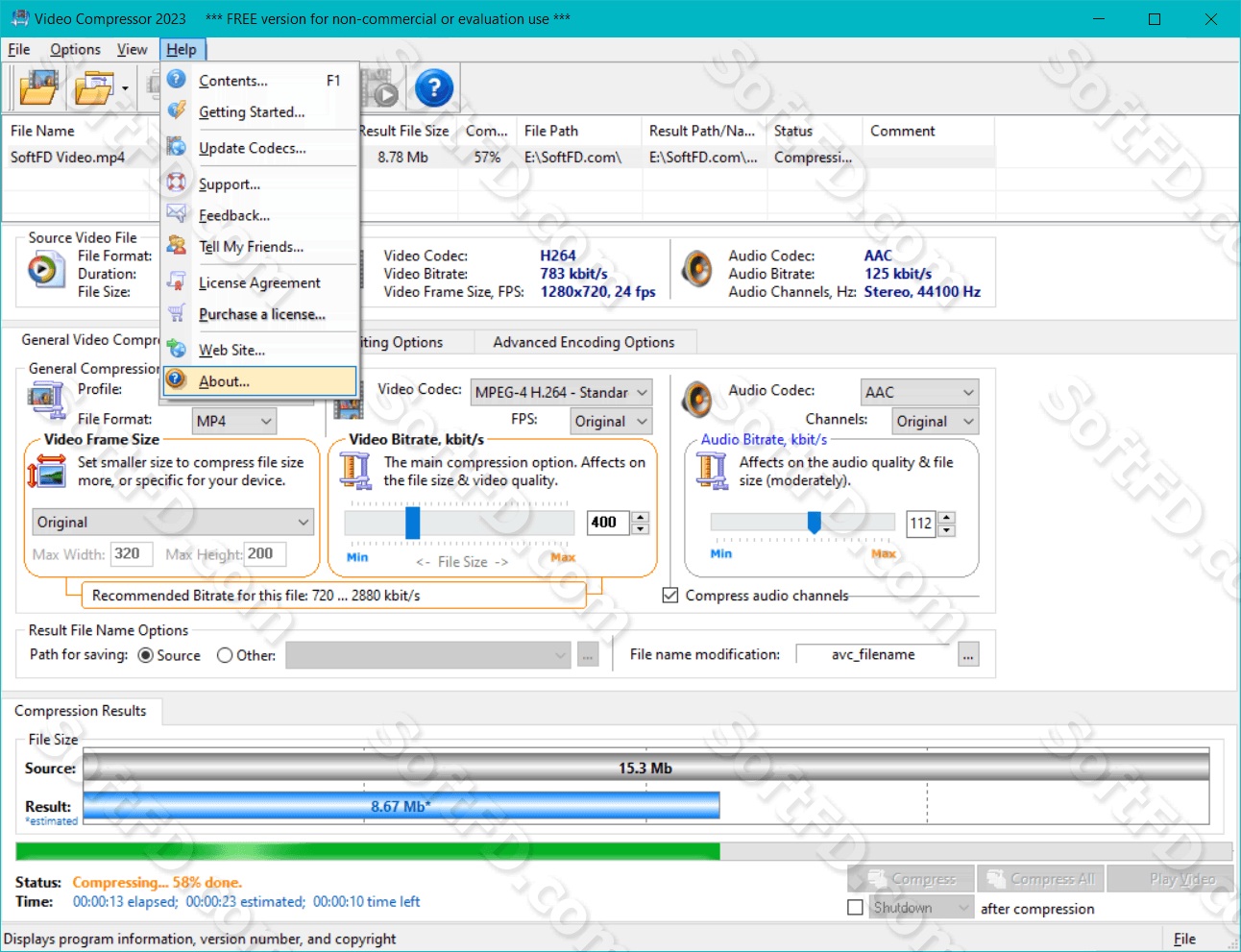The image size is (1241, 952).
Task: Click the Add Folder toolbar icon
Action: (x=94, y=88)
